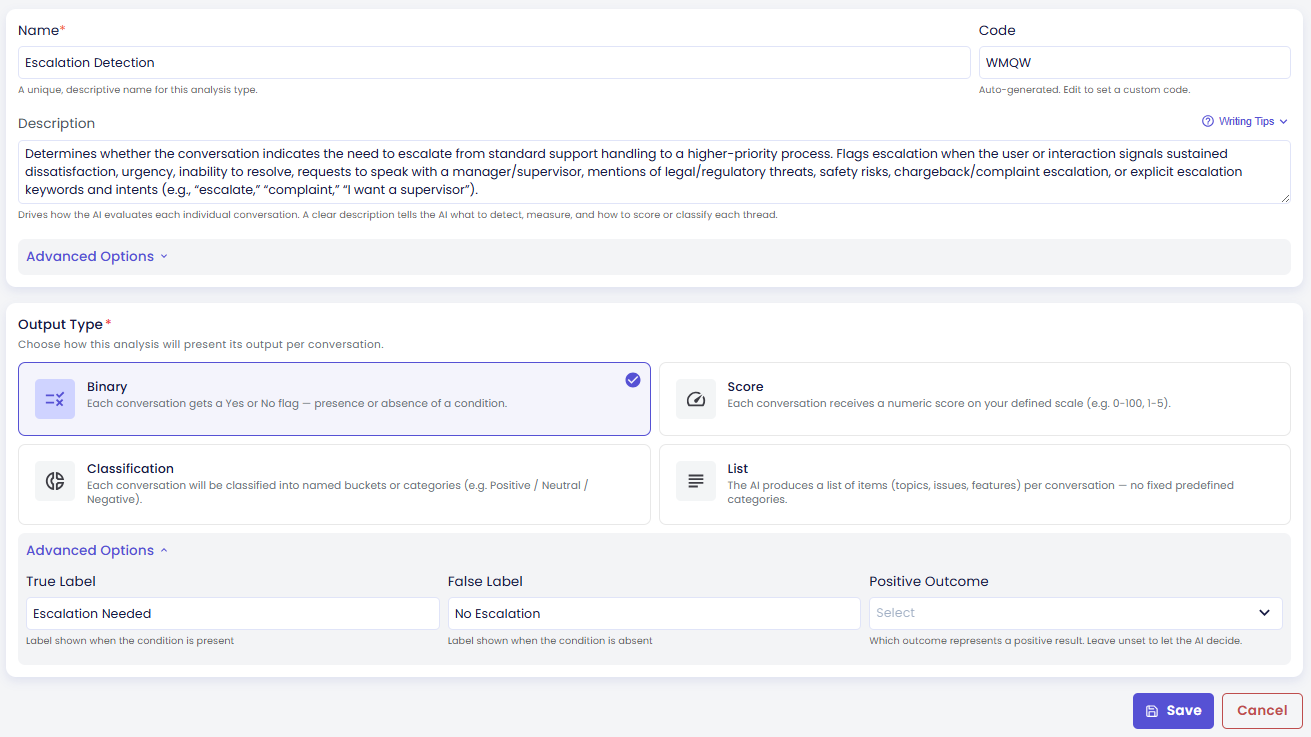
Task: Click the Classification pie chart icon
Action: 55,481
